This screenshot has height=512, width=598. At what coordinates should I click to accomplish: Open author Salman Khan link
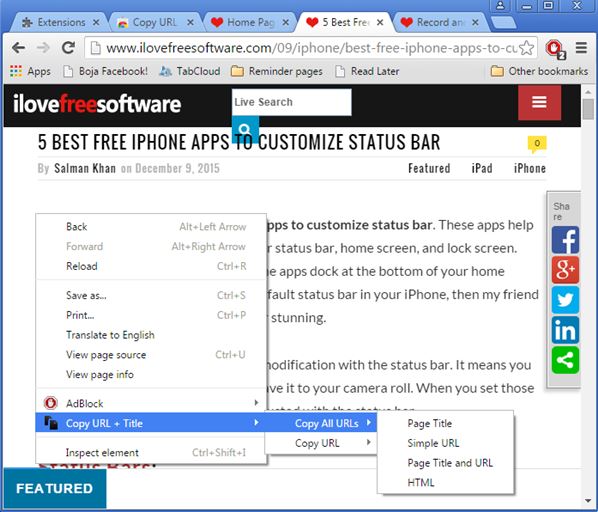tap(85, 168)
